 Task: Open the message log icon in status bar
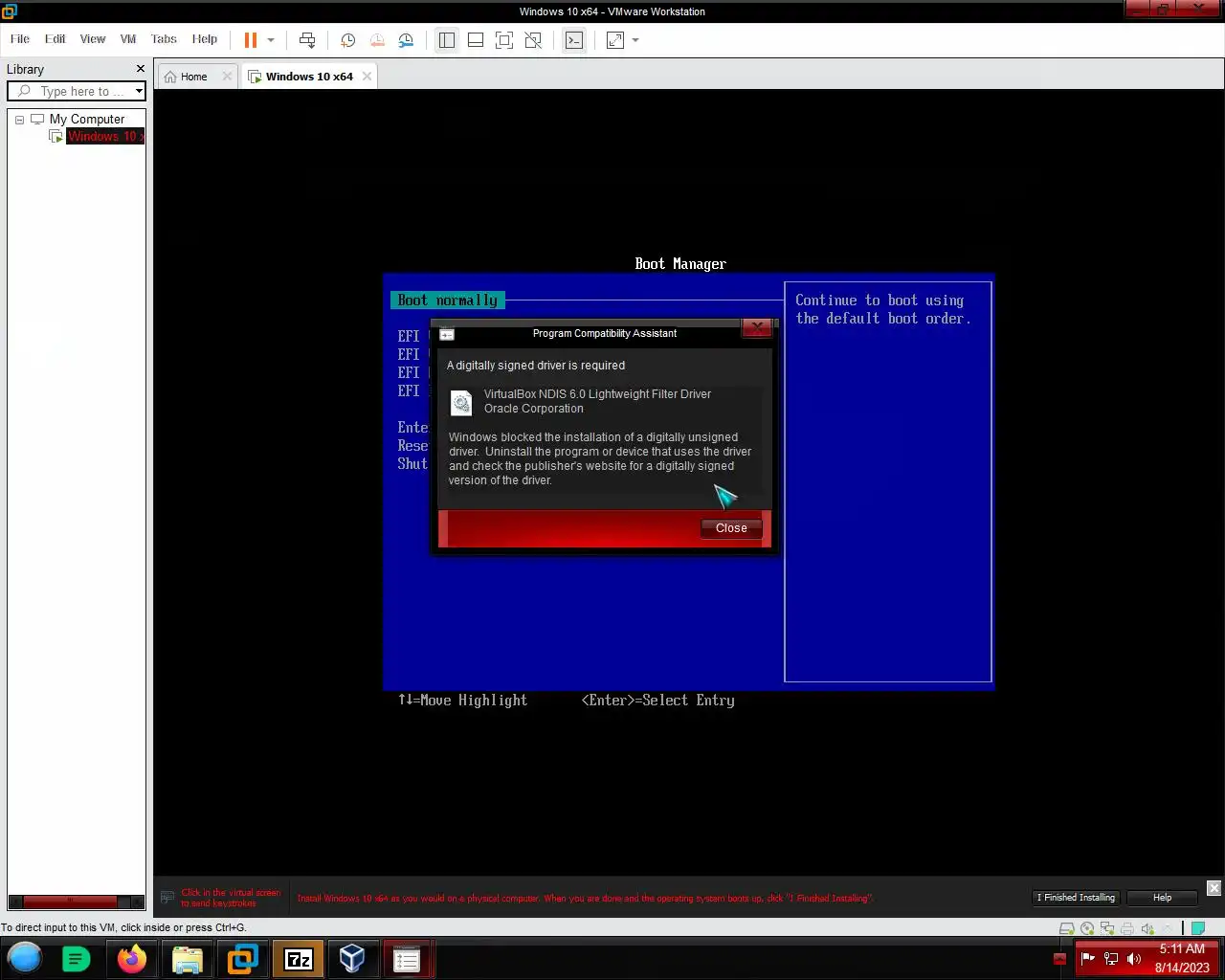(1197, 928)
